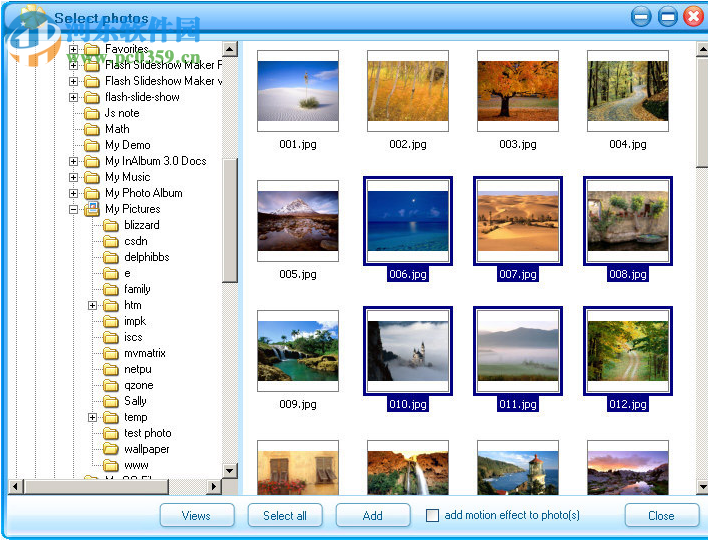Click the qzone folder icon
This screenshot has height=548, width=708.
(x=110, y=385)
